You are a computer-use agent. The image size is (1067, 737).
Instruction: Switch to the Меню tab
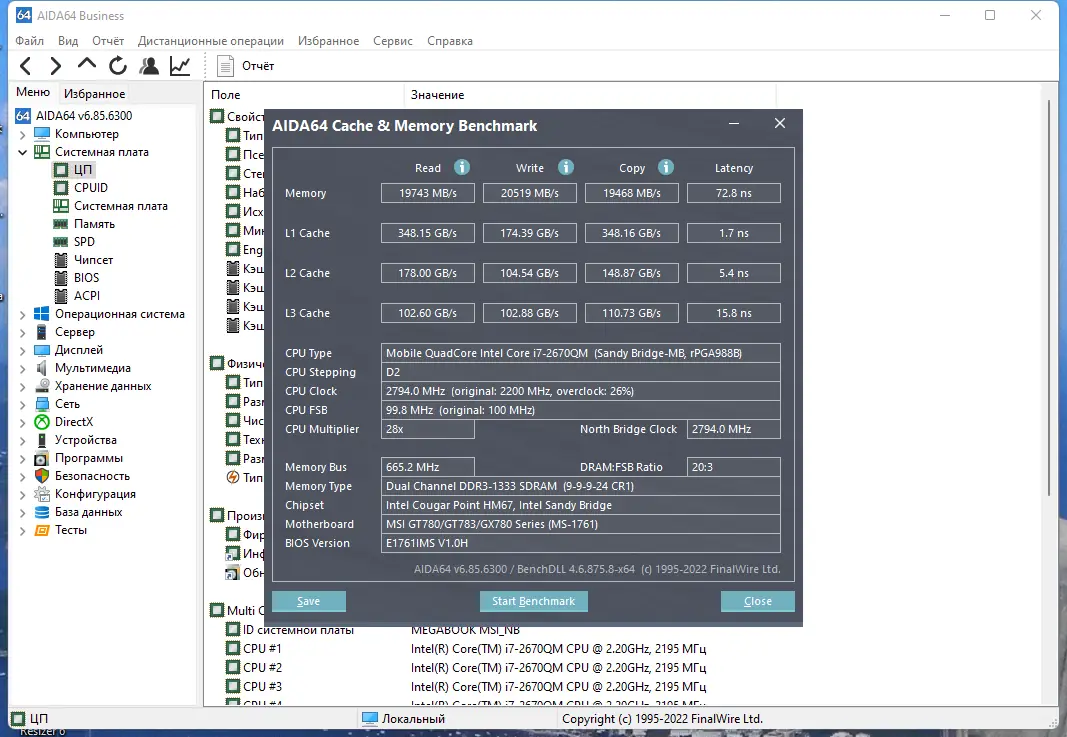(x=33, y=92)
